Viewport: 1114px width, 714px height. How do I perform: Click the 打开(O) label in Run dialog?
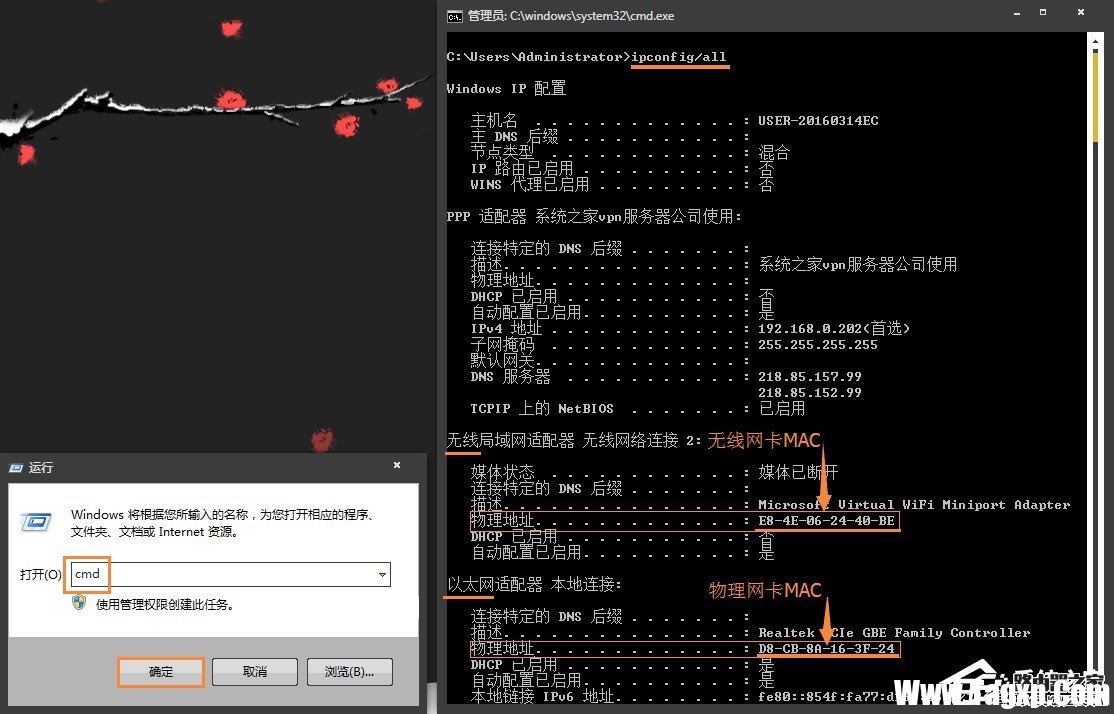click(x=40, y=574)
